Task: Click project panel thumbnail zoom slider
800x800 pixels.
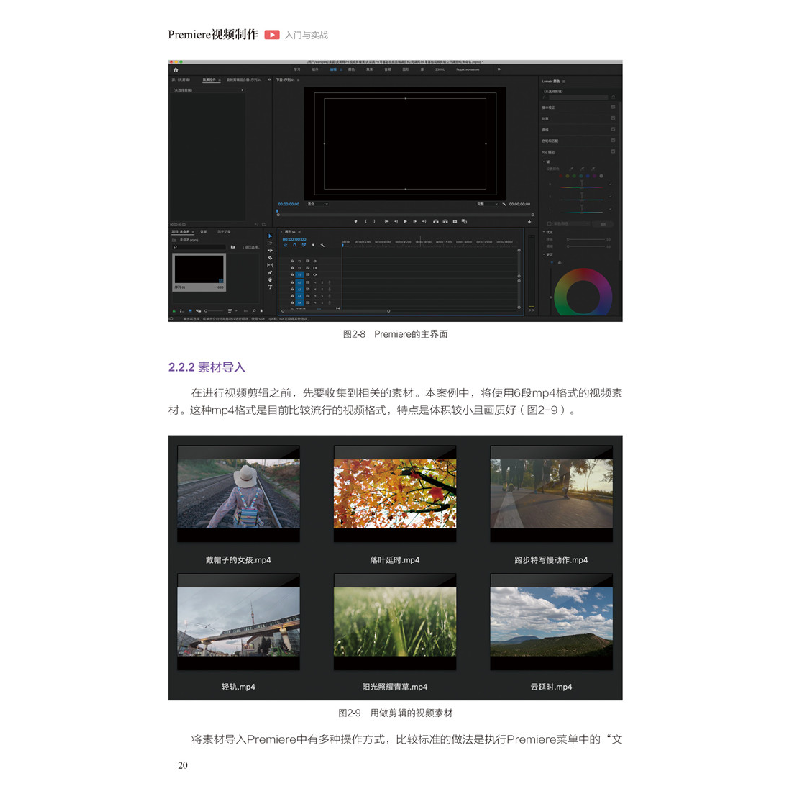Action: tap(214, 311)
